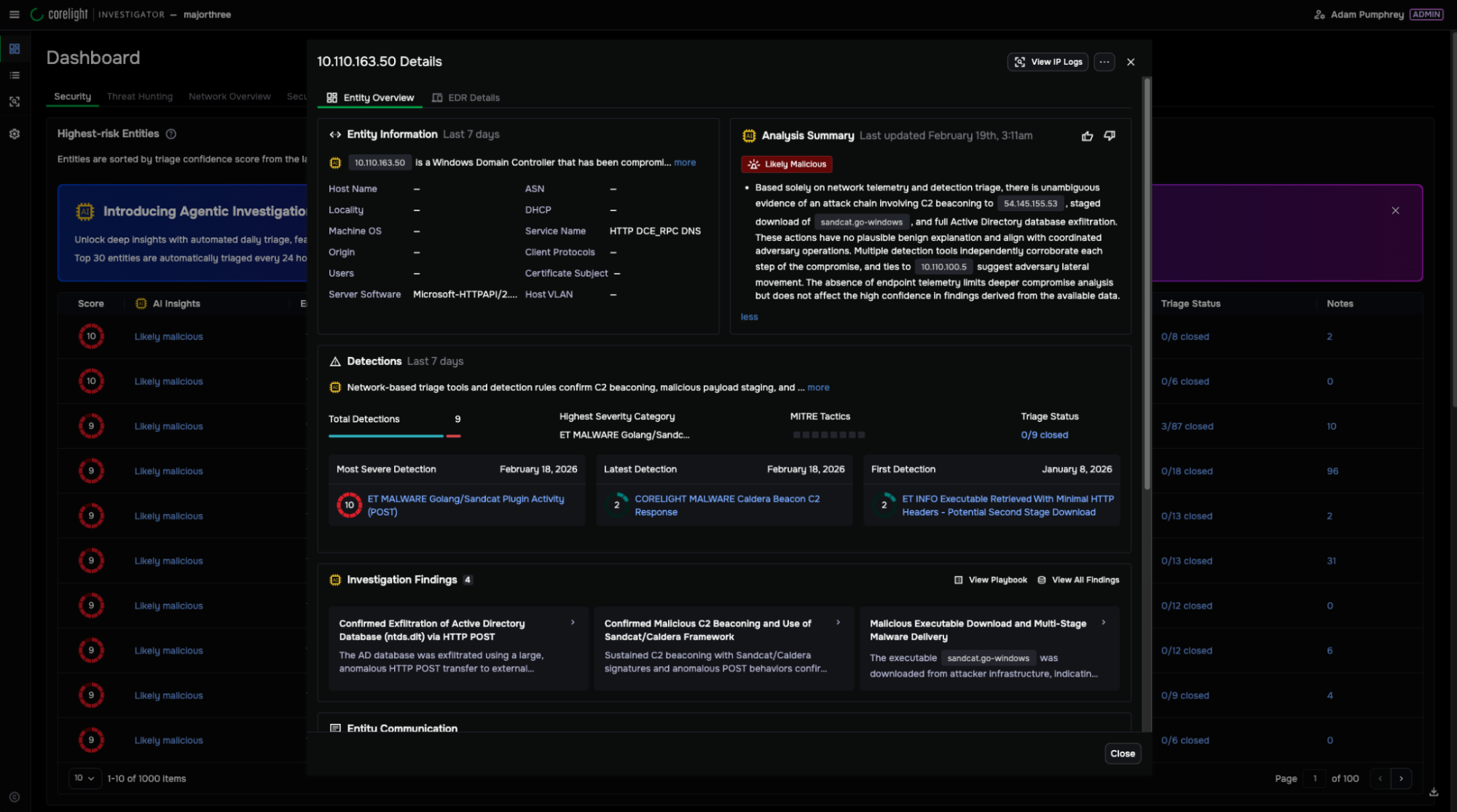Collapse analysis summary with less link
Image resolution: width=1457 pixels, height=812 pixels.
[750, 318]
